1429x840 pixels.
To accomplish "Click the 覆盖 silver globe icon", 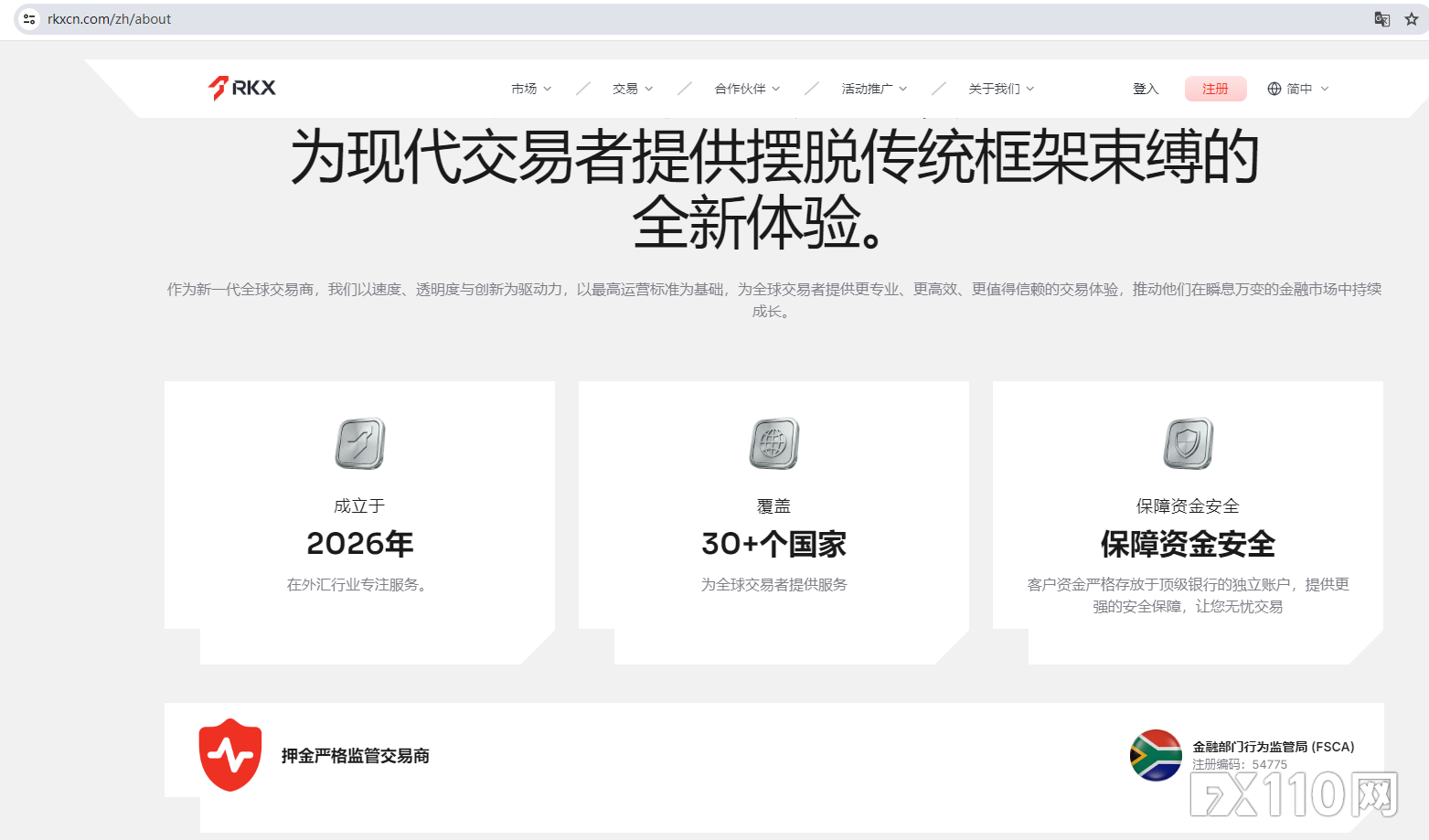I will click(774, 443).
